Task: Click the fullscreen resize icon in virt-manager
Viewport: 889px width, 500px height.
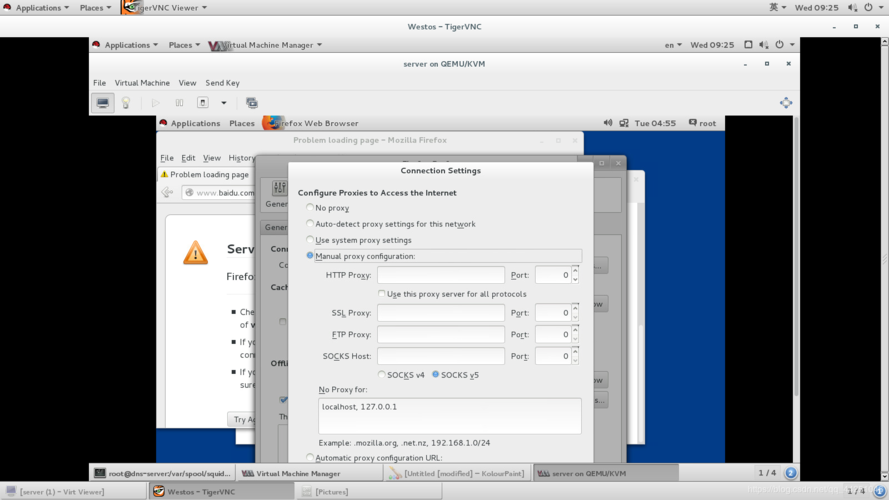Action: [x=786, y=103]
